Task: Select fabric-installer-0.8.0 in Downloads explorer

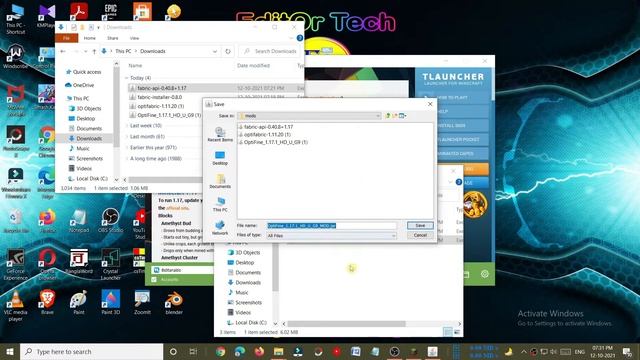Action: [156, 97]
